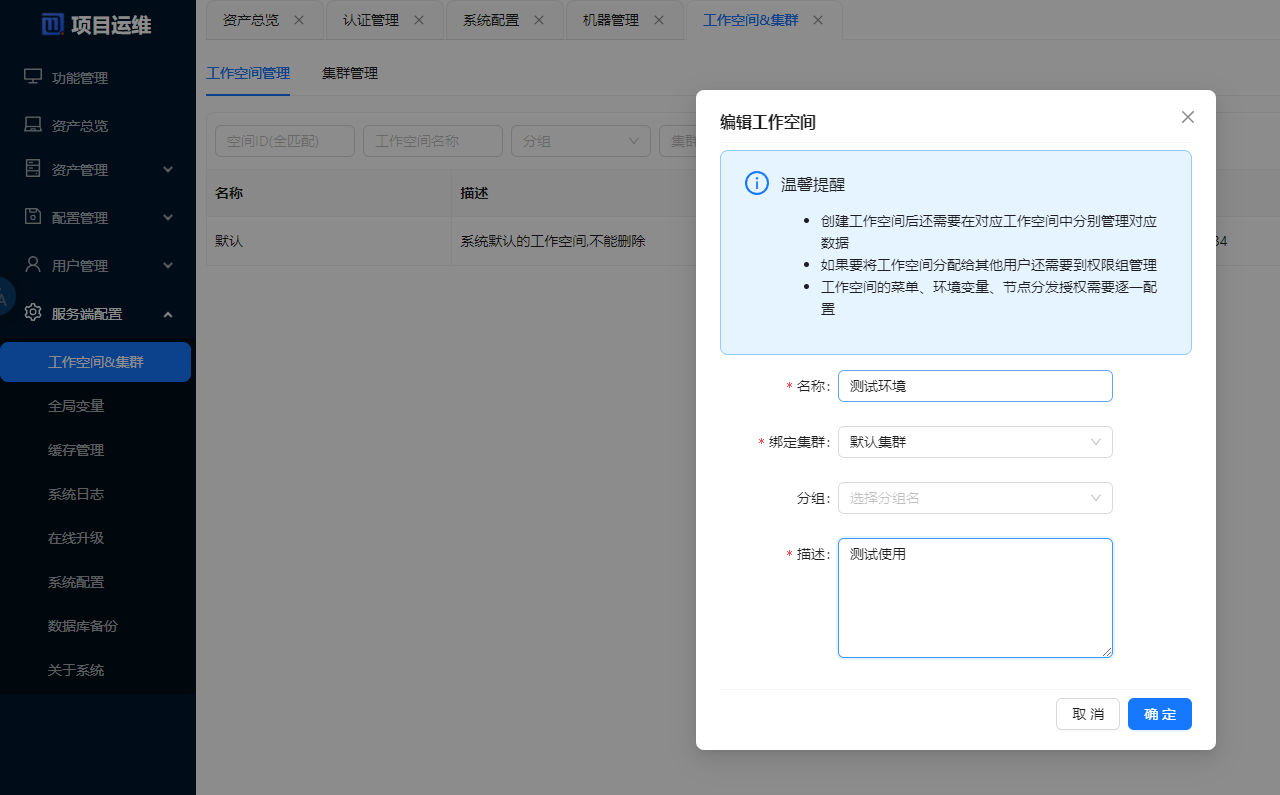Screen dimensions: 1280x795
Task: Close the 编辑工作空间 dialog with X icon
Action: coord(1188,117)
